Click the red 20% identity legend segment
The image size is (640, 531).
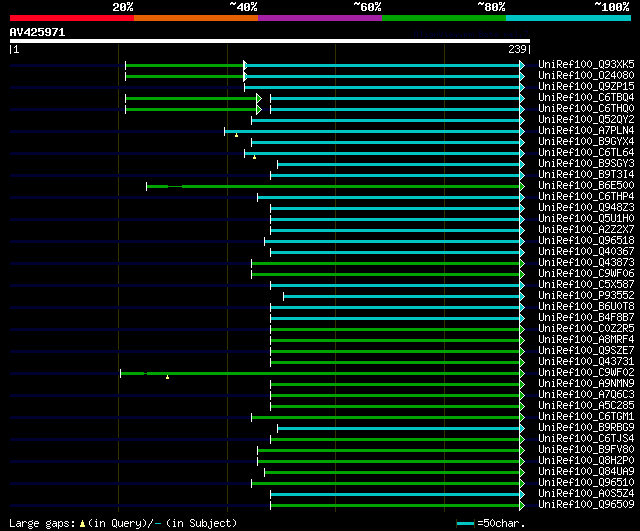[72, 18]
